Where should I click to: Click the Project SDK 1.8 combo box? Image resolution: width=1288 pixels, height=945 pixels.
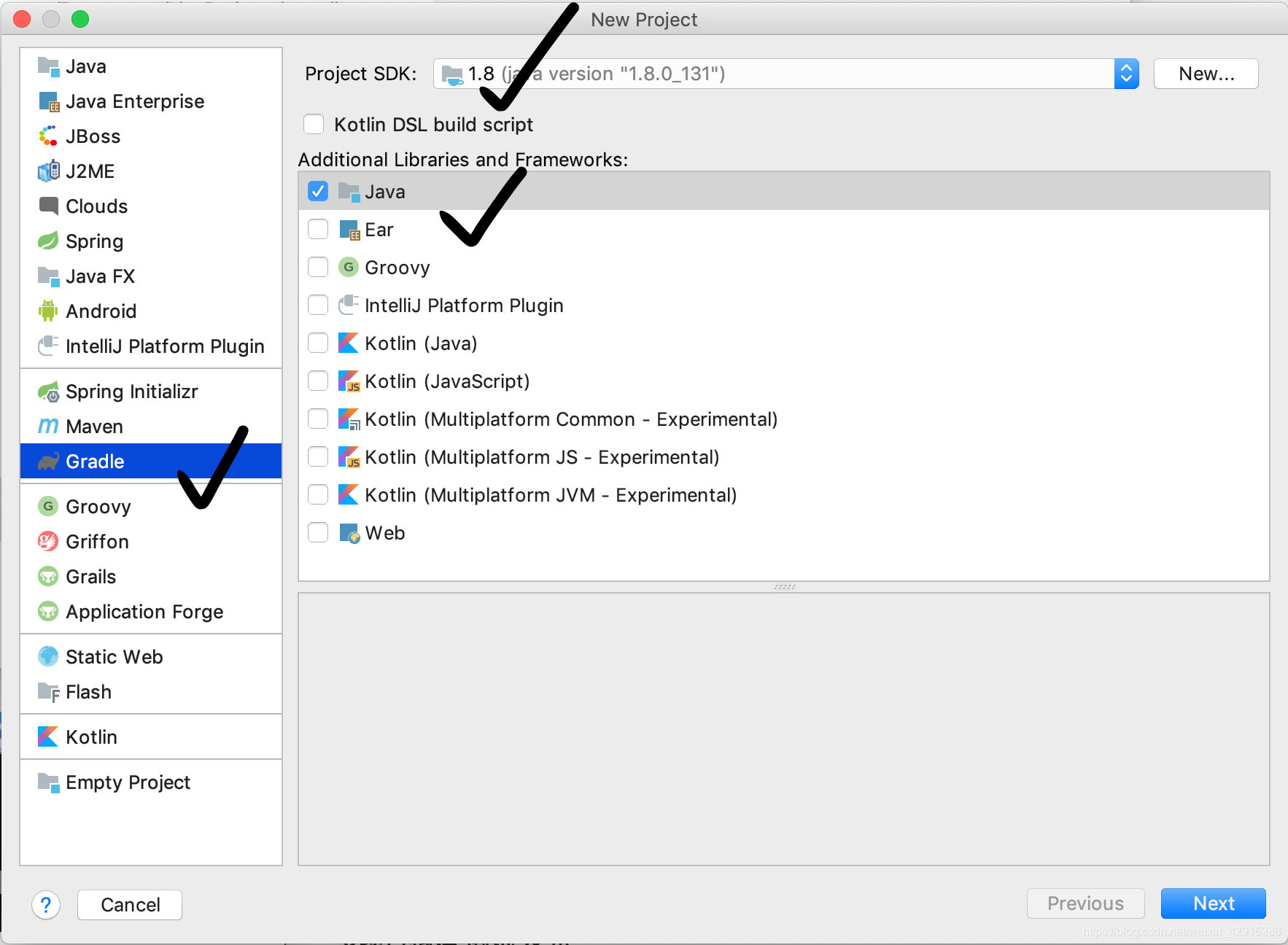click(785, 74)
